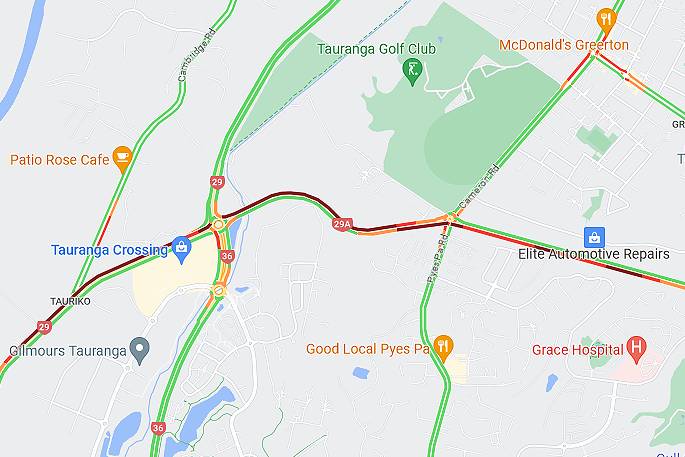Click the Pyes Pa Rd street label
685x457 pixels.
tap(438, 260)
